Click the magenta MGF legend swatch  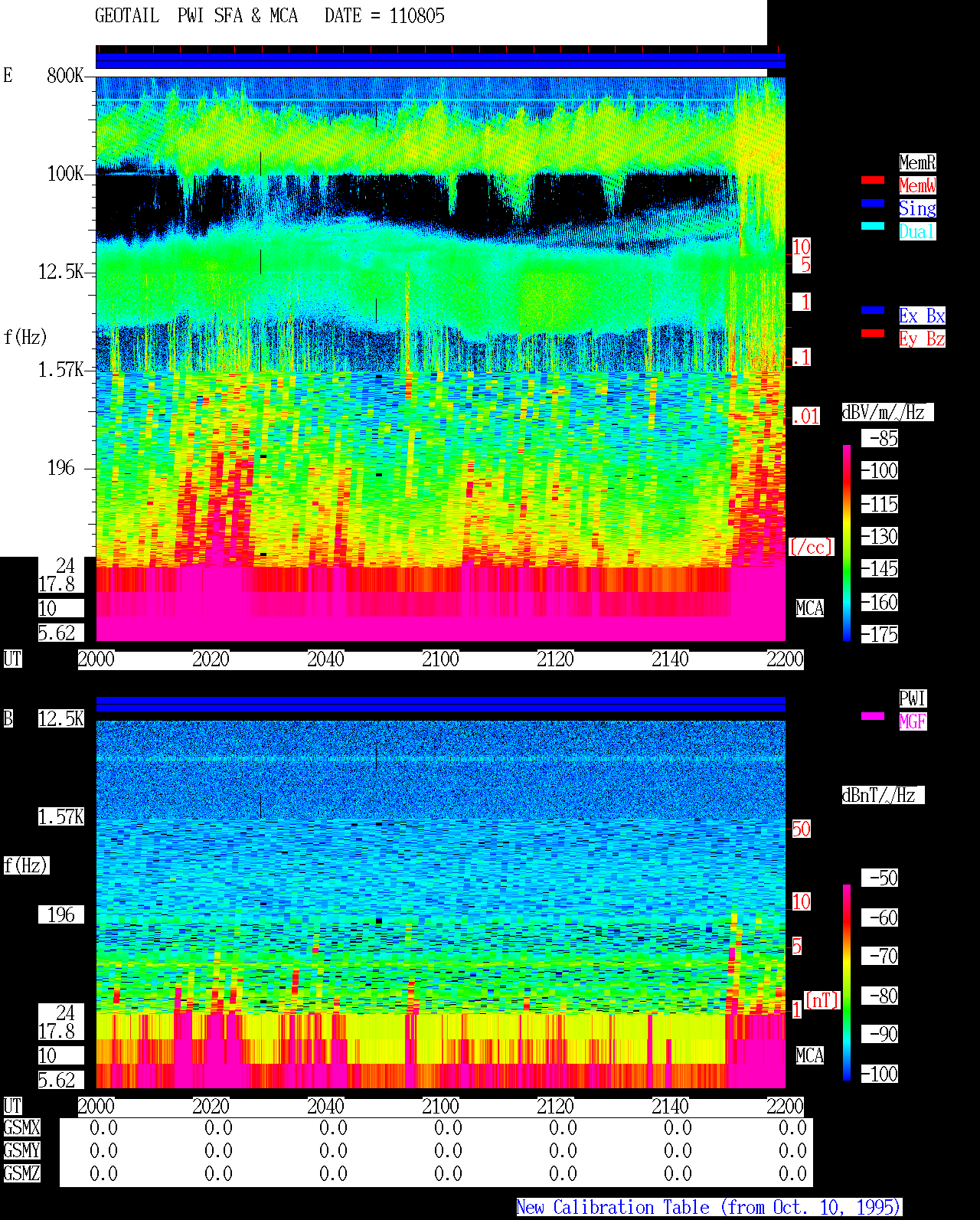873,716
